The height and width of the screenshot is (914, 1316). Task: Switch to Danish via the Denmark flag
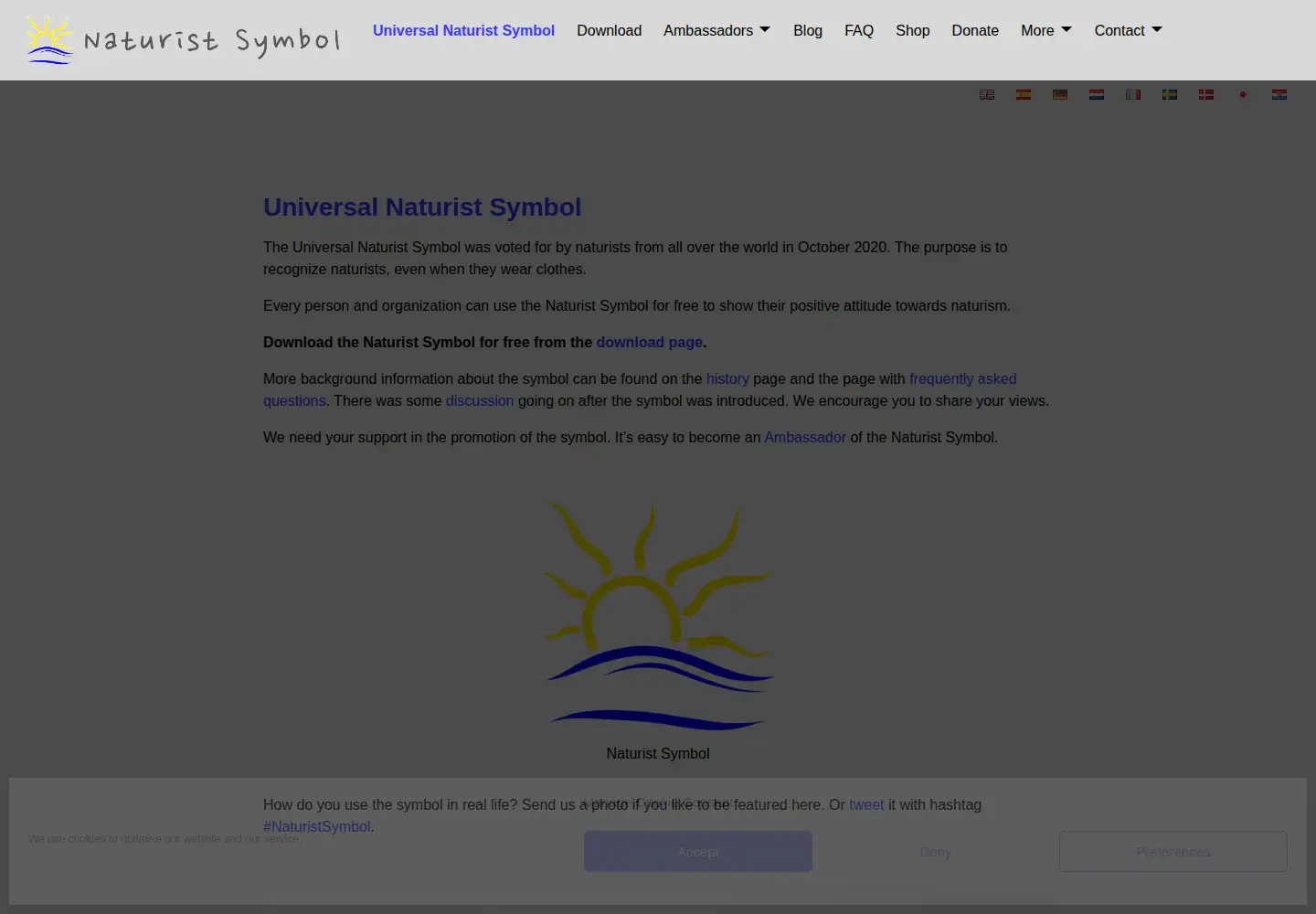(1206, 94)
